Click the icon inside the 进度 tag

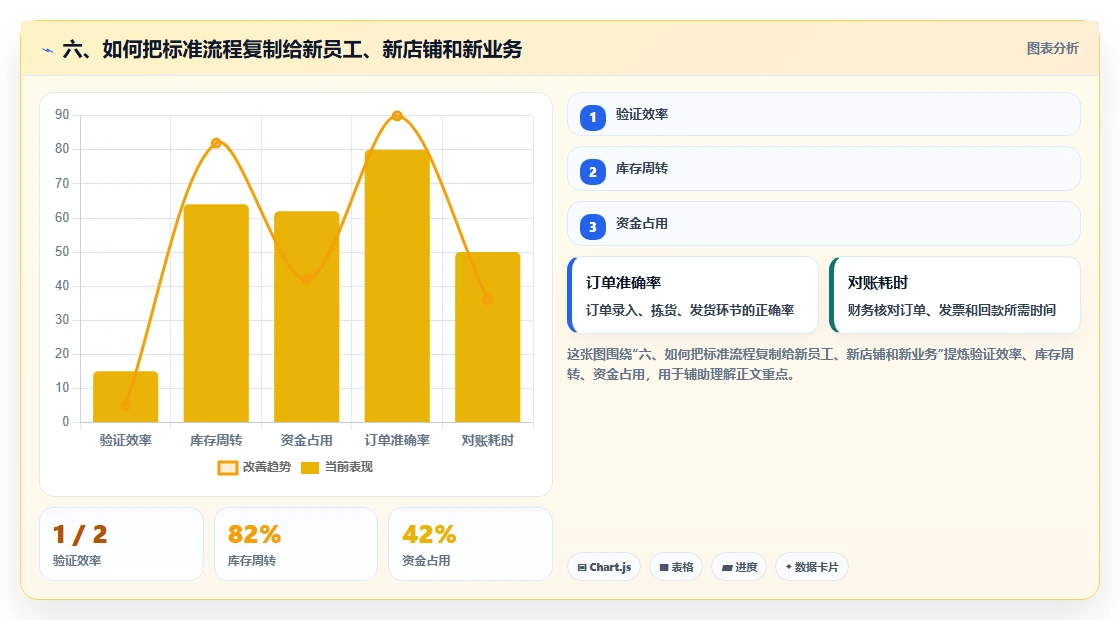coord(726,567)
